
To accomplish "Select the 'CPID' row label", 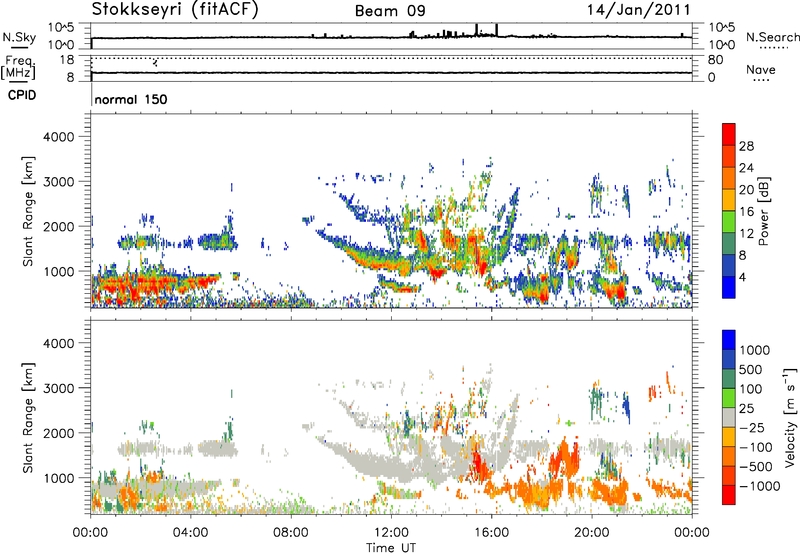I will (x=22, y=95).
